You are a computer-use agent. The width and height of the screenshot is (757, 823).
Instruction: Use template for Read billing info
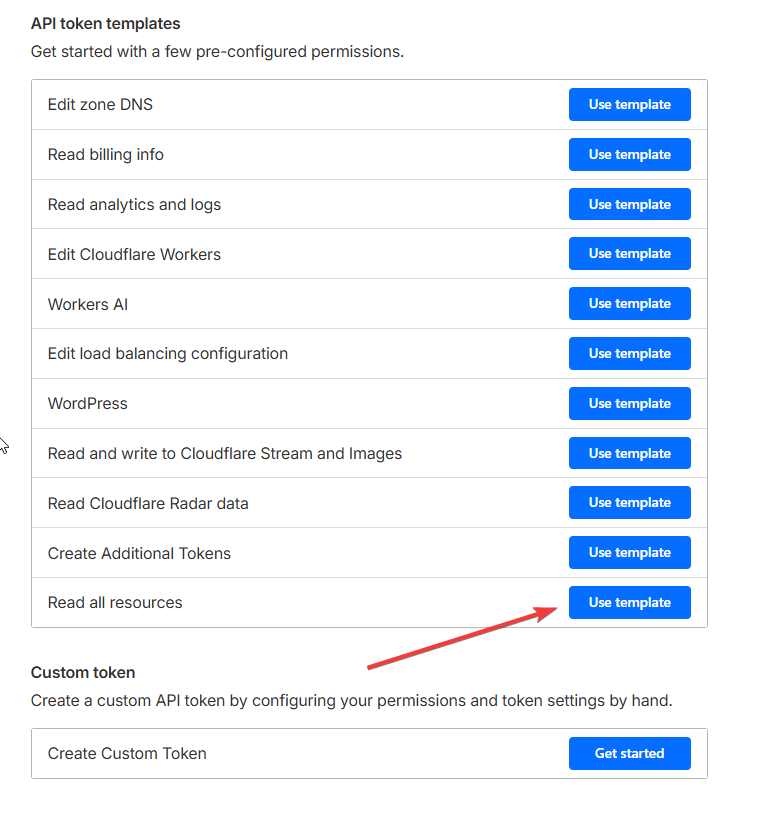click(629, 155)
